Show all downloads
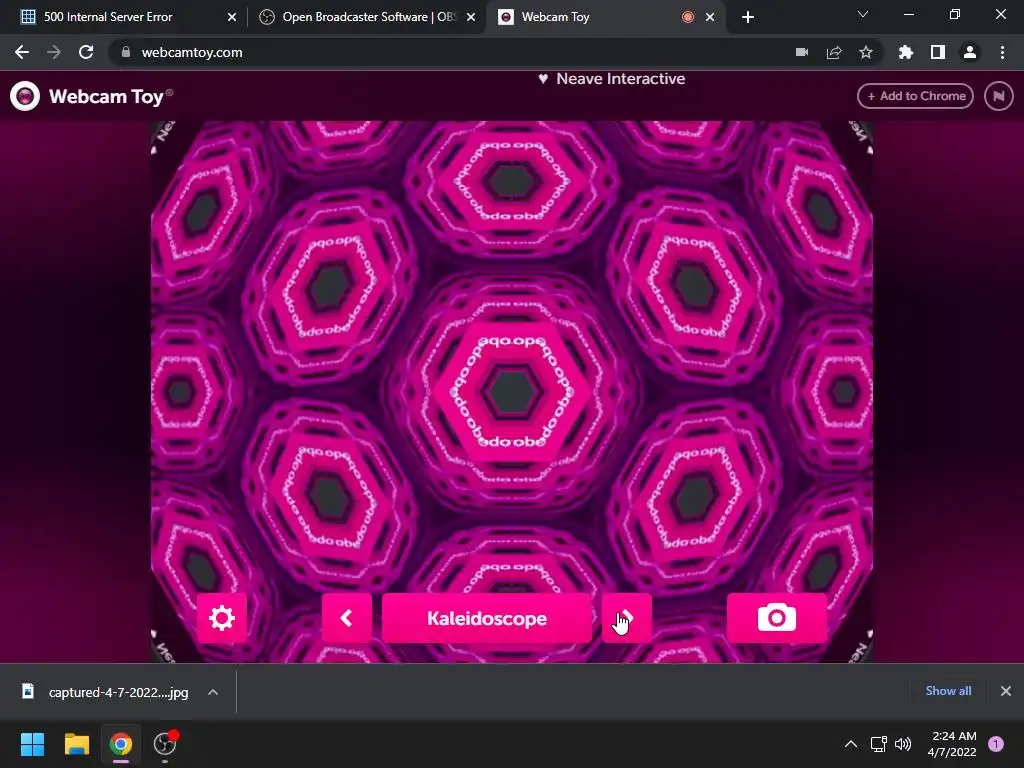The width and height of the screenshot is (1024, 768). pos(948,691)
